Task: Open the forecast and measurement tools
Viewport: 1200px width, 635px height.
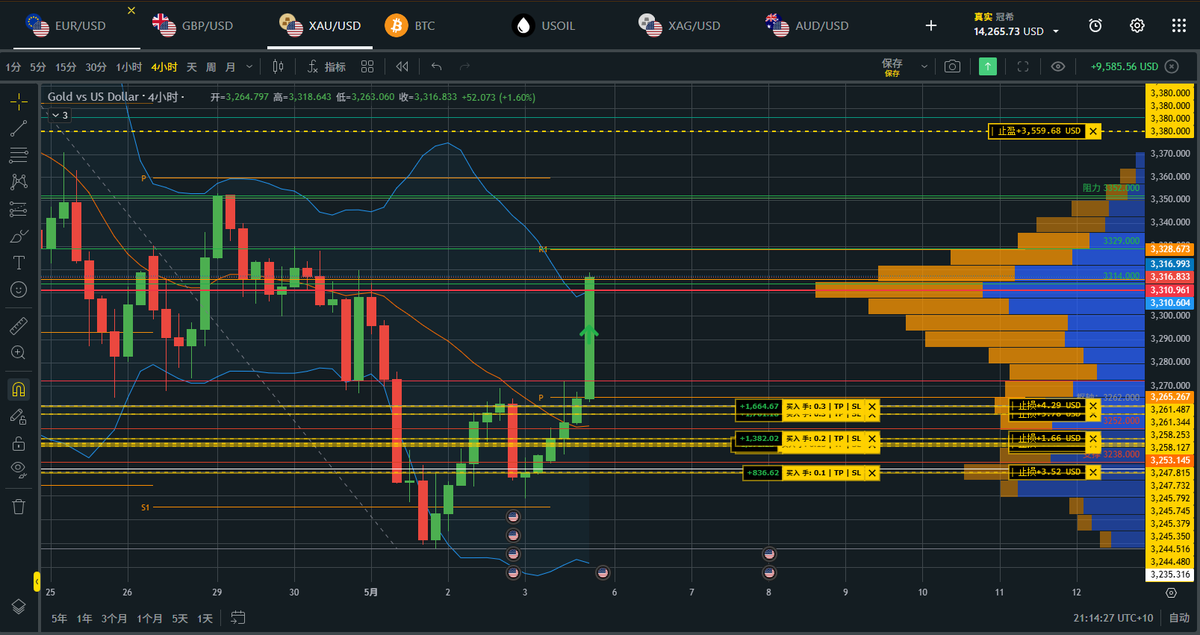Action: point(18,209)
